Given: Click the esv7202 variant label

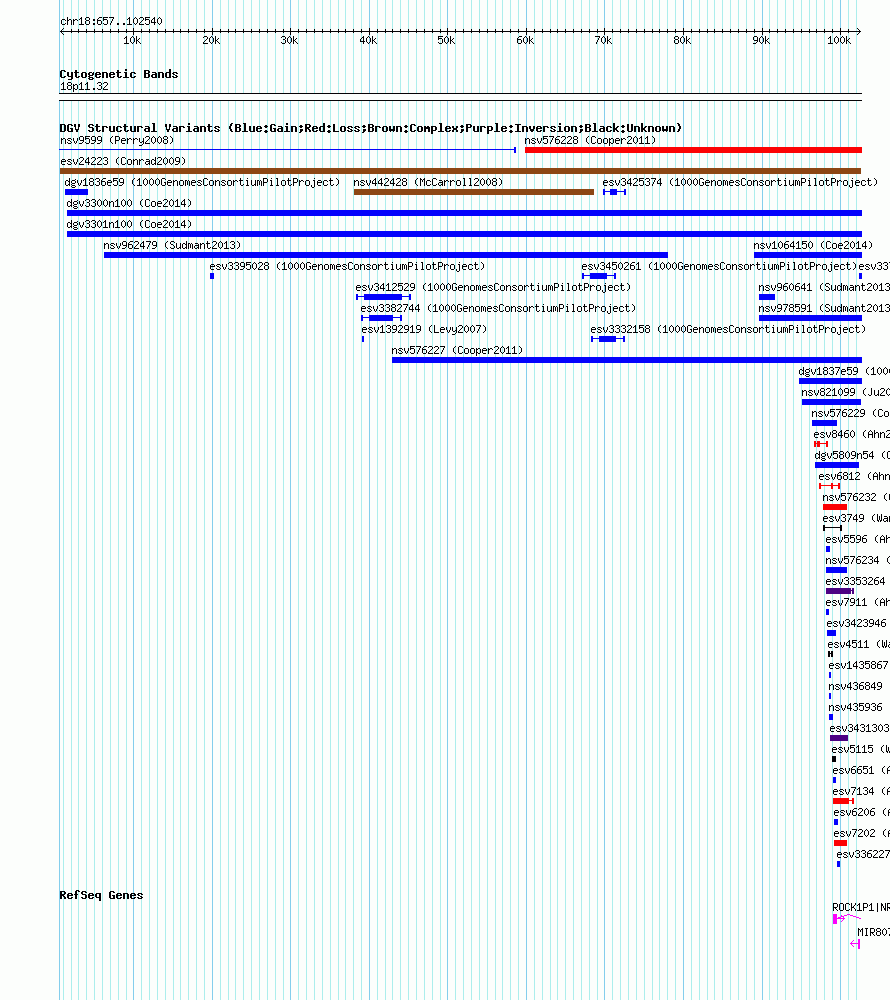Looking at the screenshot, I should click(861, 835).
